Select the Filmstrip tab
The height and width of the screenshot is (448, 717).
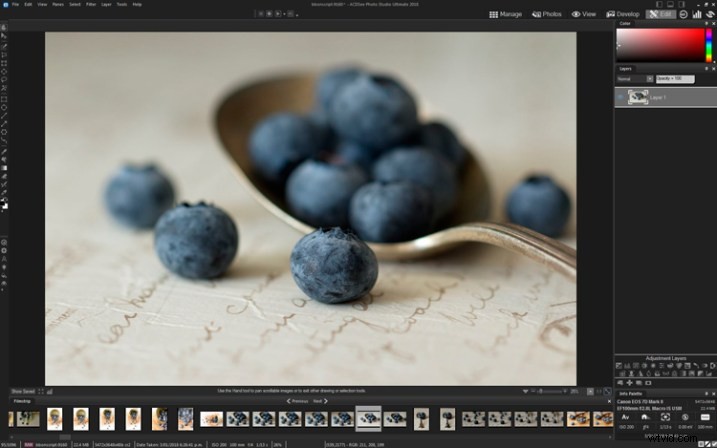point(21,401)
